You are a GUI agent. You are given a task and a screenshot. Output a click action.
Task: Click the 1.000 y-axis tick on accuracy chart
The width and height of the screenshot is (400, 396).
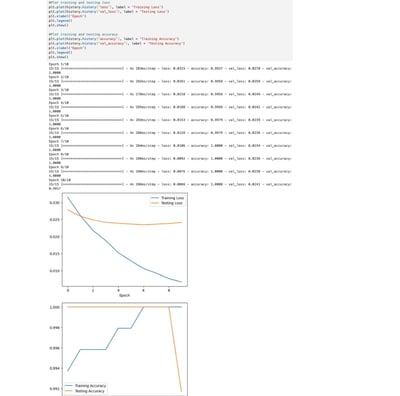[x=55, y=307]
